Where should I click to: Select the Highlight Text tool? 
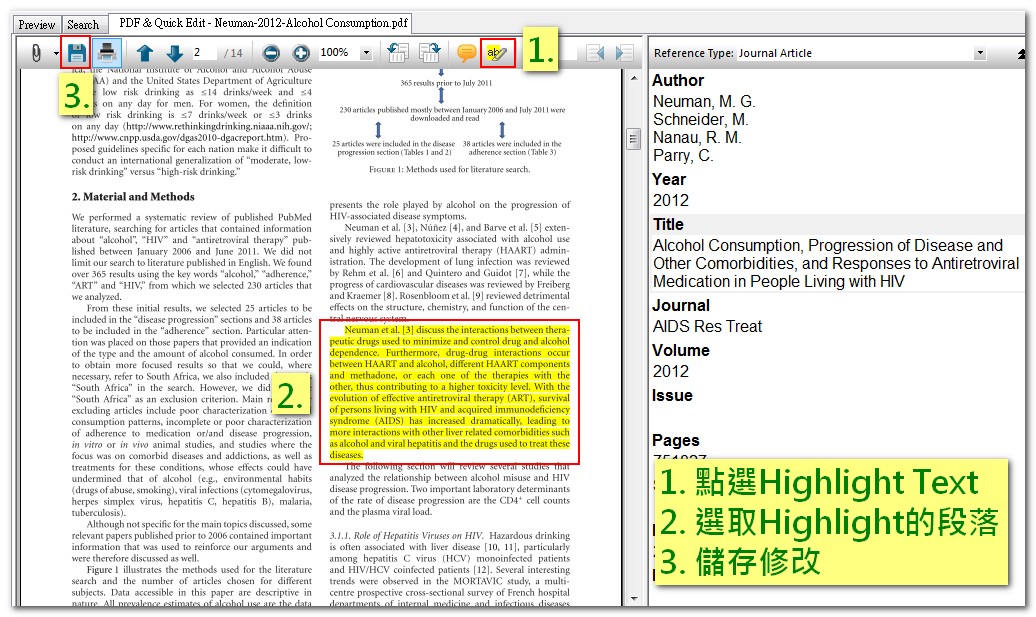497,53
